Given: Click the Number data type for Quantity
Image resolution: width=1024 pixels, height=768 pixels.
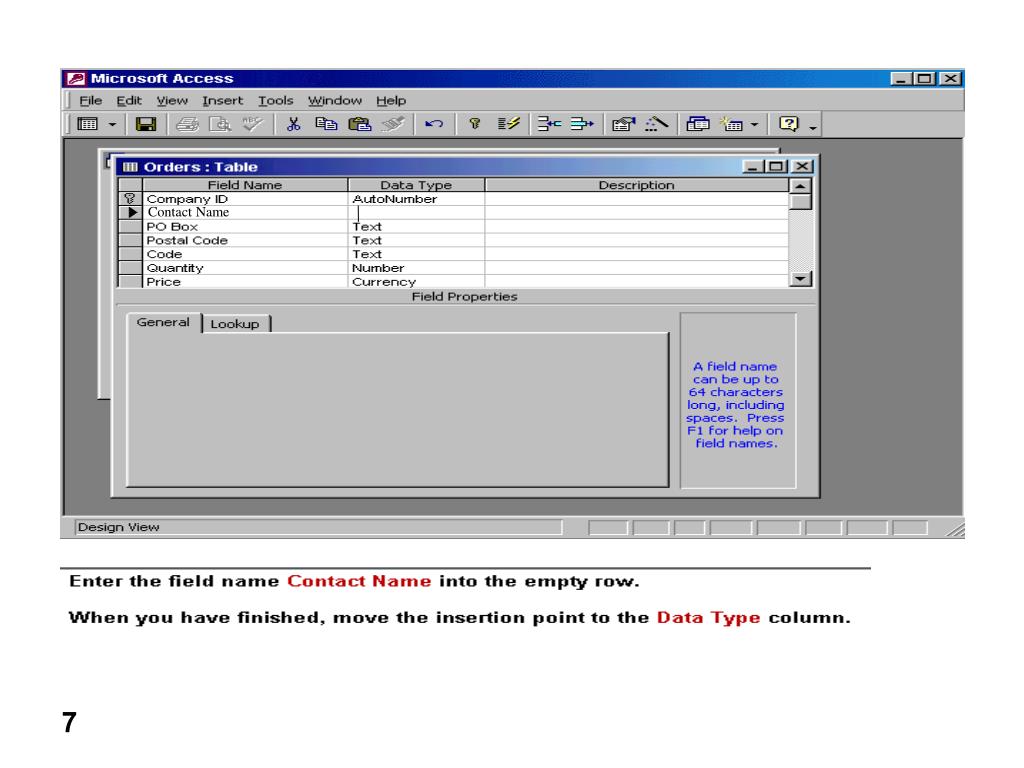Looking at the screenshot, I should point(377,268).
